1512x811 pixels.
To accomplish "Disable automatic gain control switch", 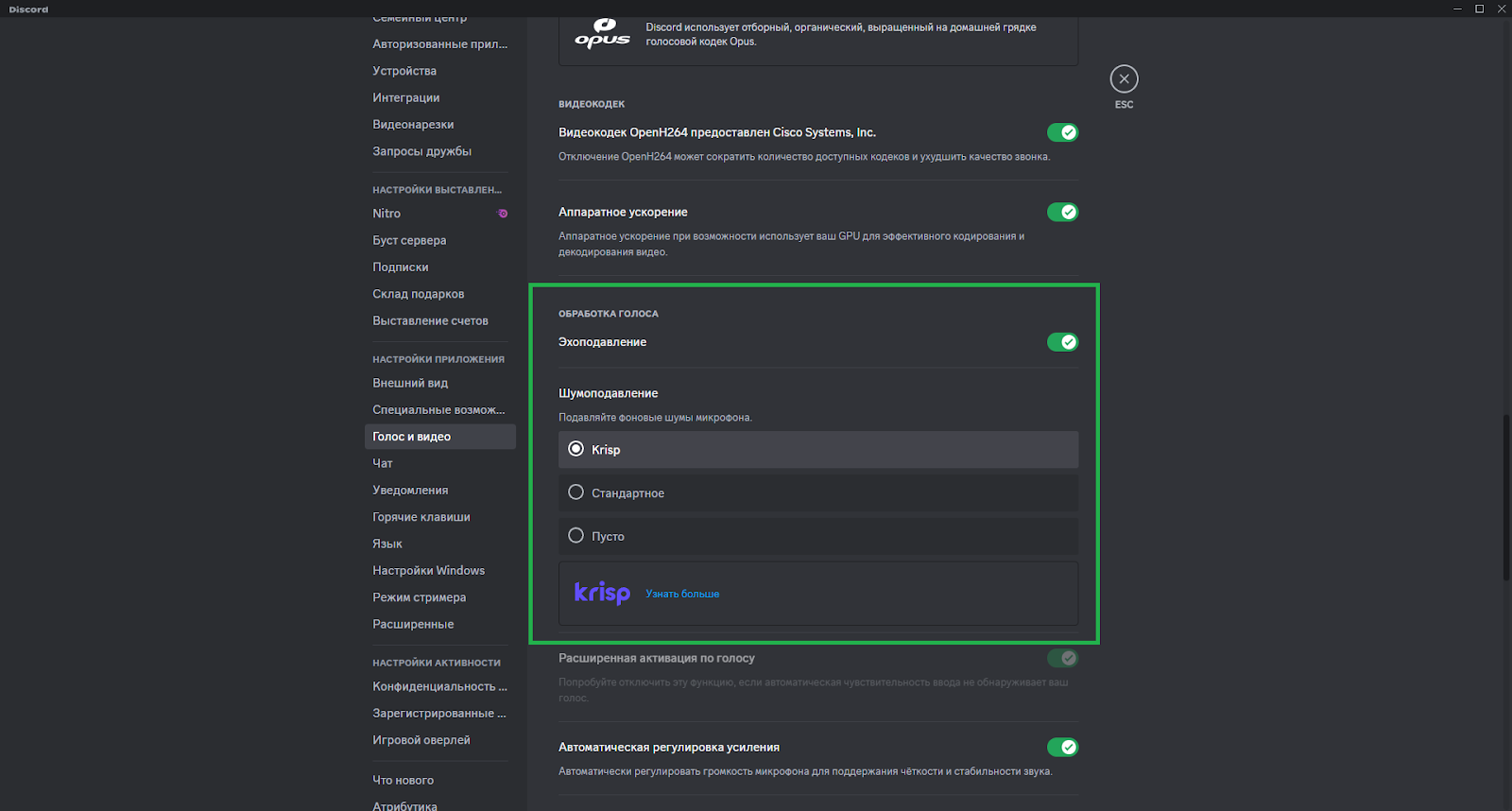I will (x=1062, y=748).
